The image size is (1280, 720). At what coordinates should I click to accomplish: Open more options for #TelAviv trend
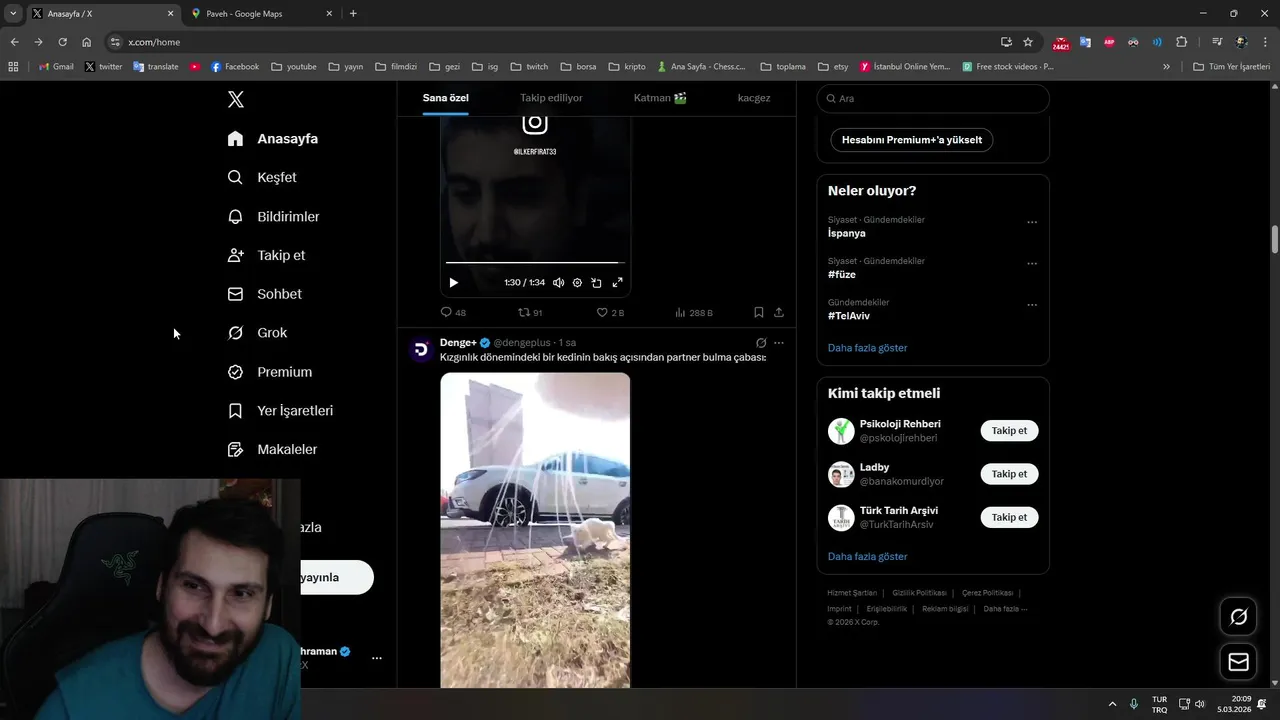(1032, 305)
